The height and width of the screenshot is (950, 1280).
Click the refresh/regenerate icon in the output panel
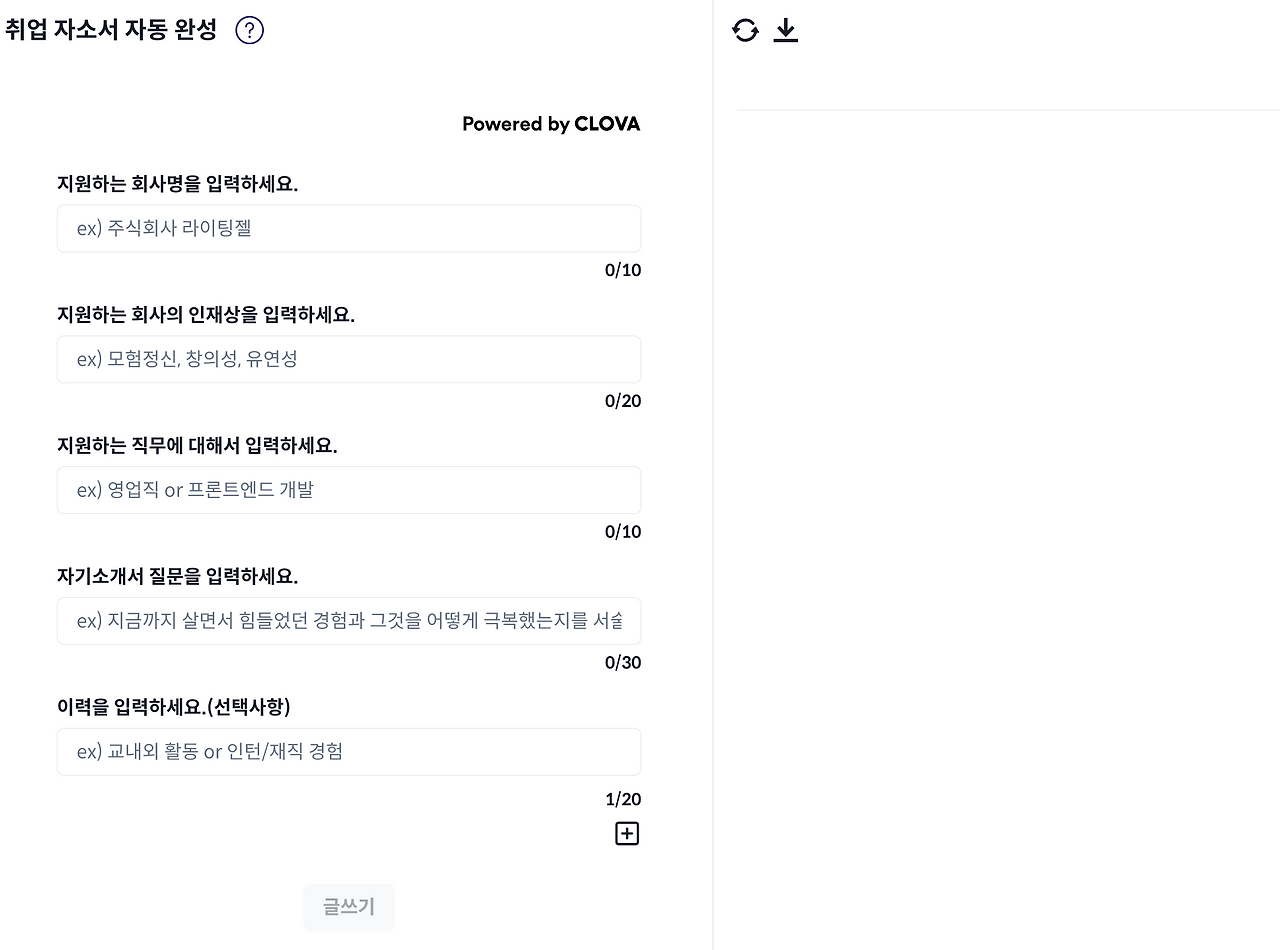745,31
